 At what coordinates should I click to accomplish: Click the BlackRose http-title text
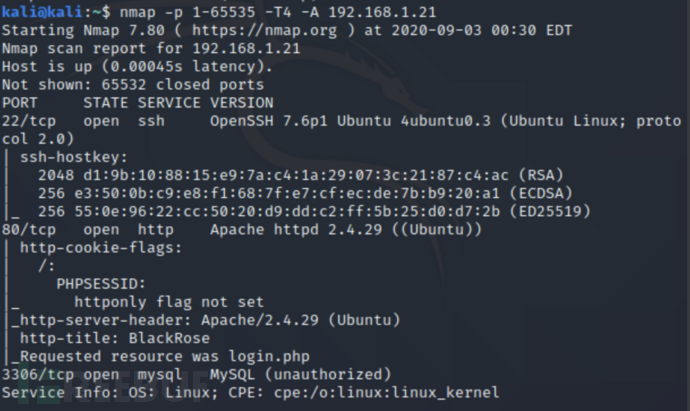(x=169, y=338)
